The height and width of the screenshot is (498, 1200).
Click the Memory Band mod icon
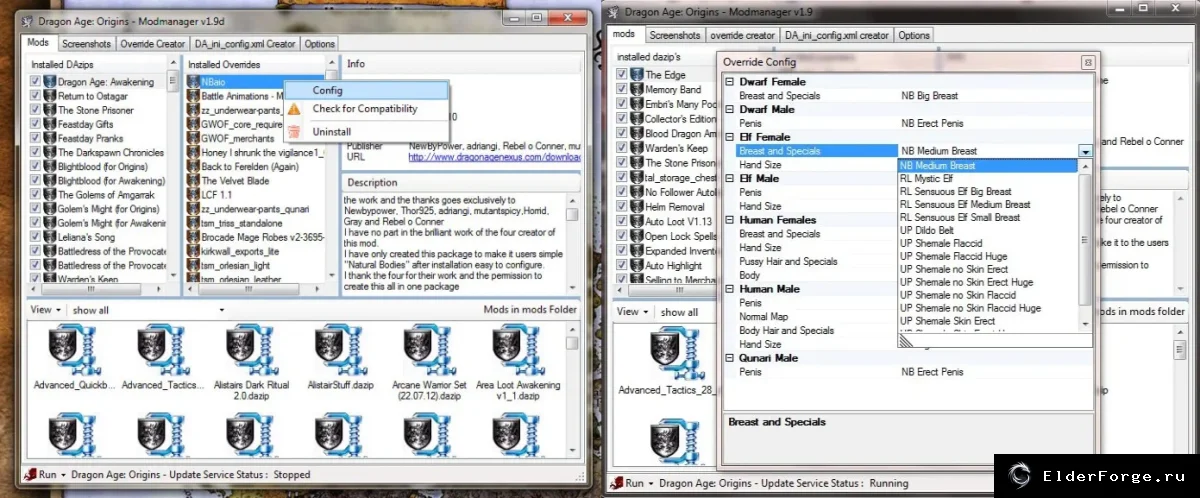636,89
